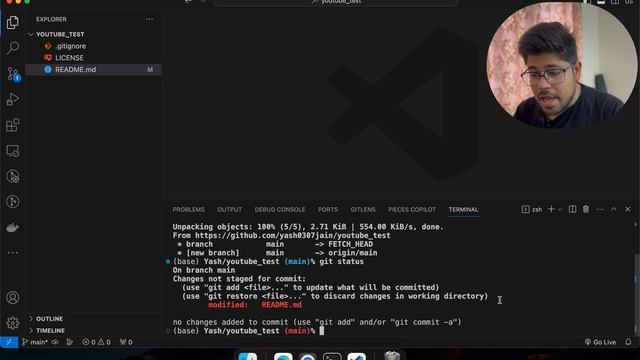Click the terminal scrollbar
Viewport: 640px width, 360px height.
(x=636, y=293)
